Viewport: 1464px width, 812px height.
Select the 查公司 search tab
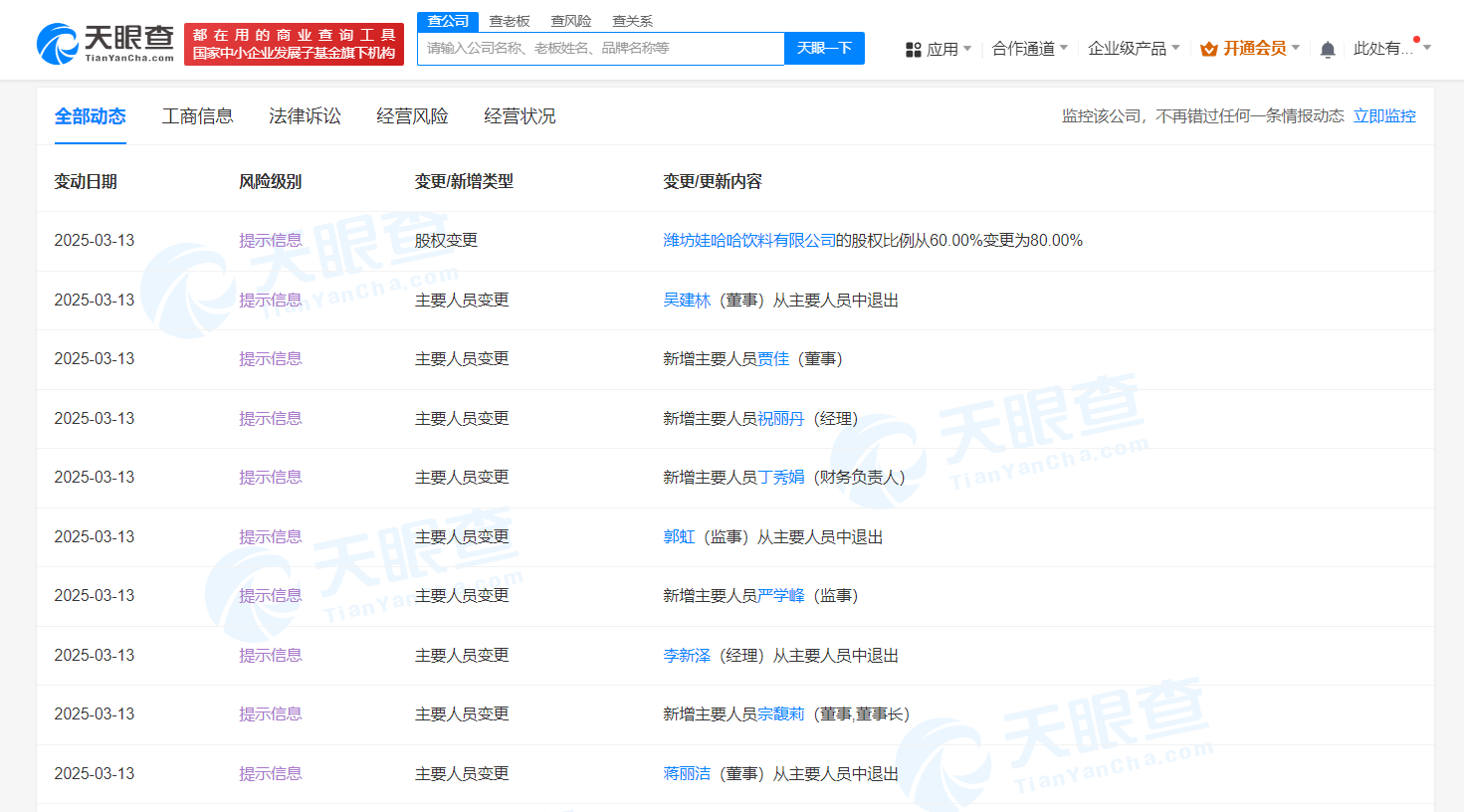point(448,21)
